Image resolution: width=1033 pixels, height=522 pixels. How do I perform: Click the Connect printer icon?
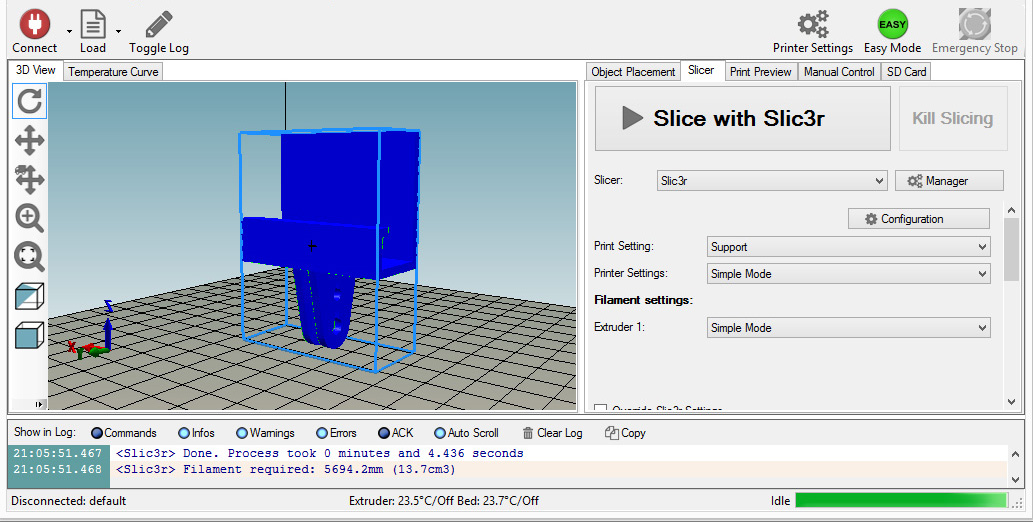coord(35,24)
